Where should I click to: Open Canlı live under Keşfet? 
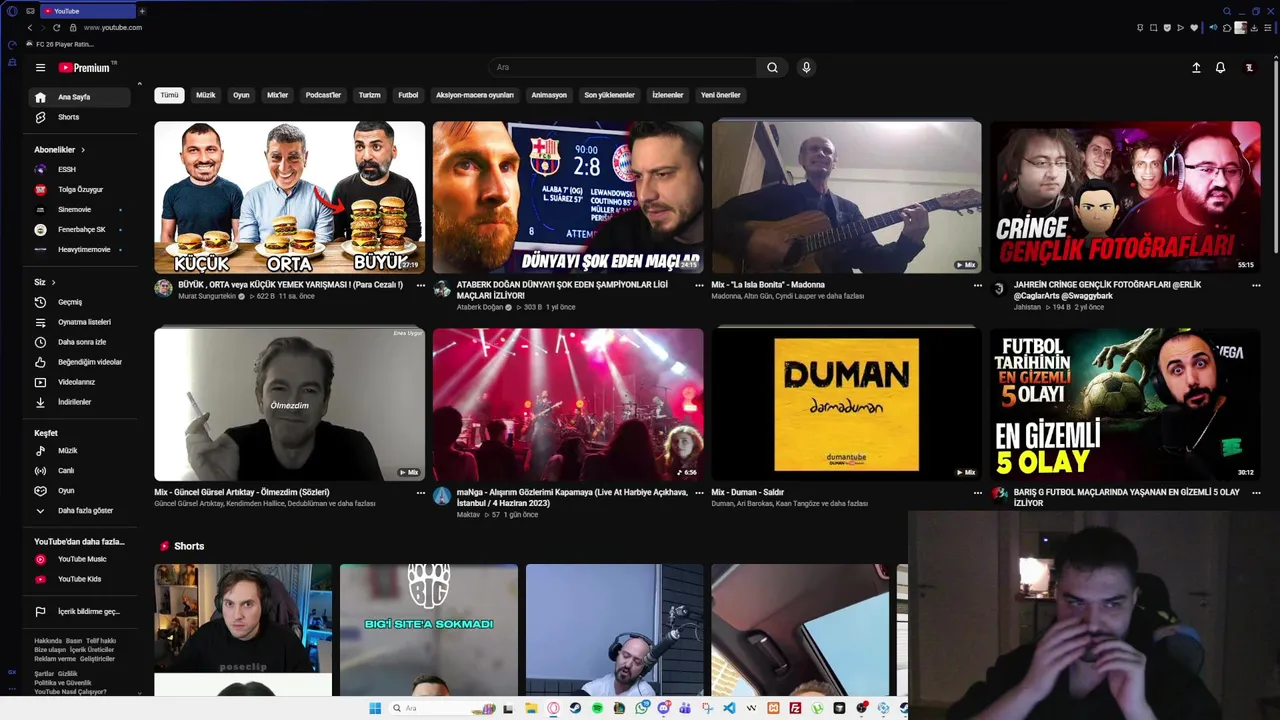79,471
